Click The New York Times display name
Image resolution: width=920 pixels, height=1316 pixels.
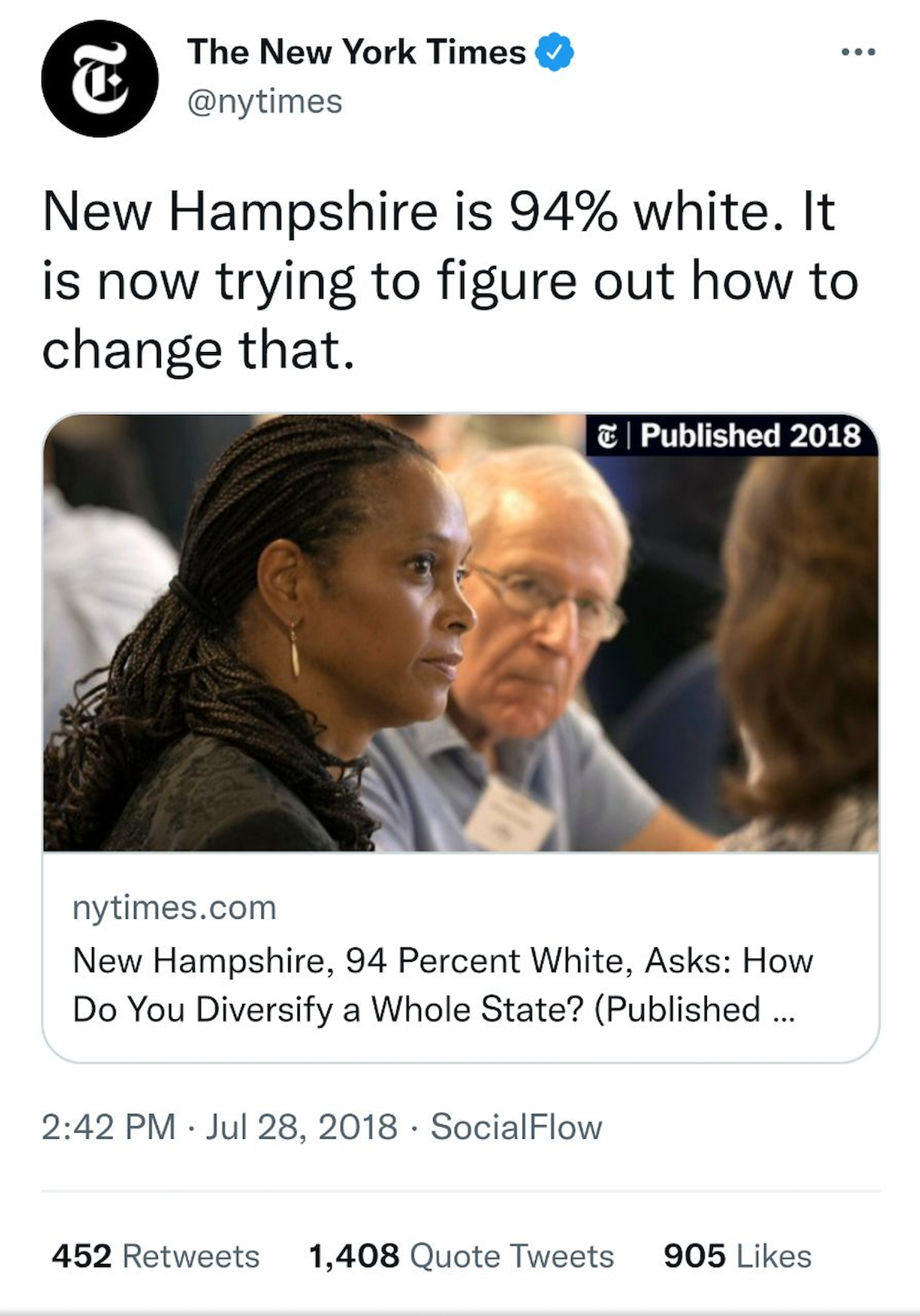tap(356, 53)
